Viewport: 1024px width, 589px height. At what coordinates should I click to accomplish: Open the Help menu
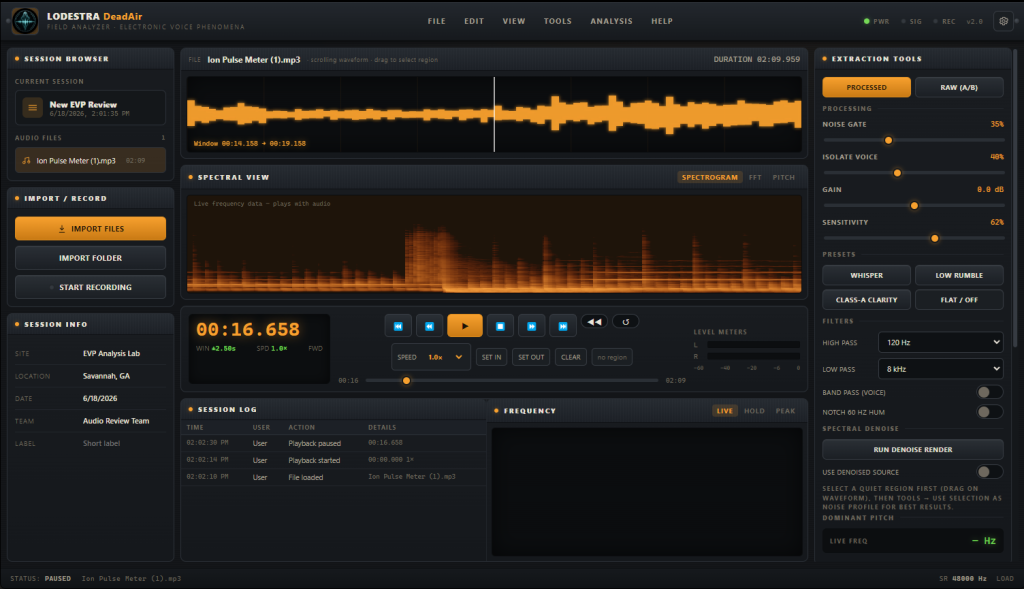[x=662, y=21]
